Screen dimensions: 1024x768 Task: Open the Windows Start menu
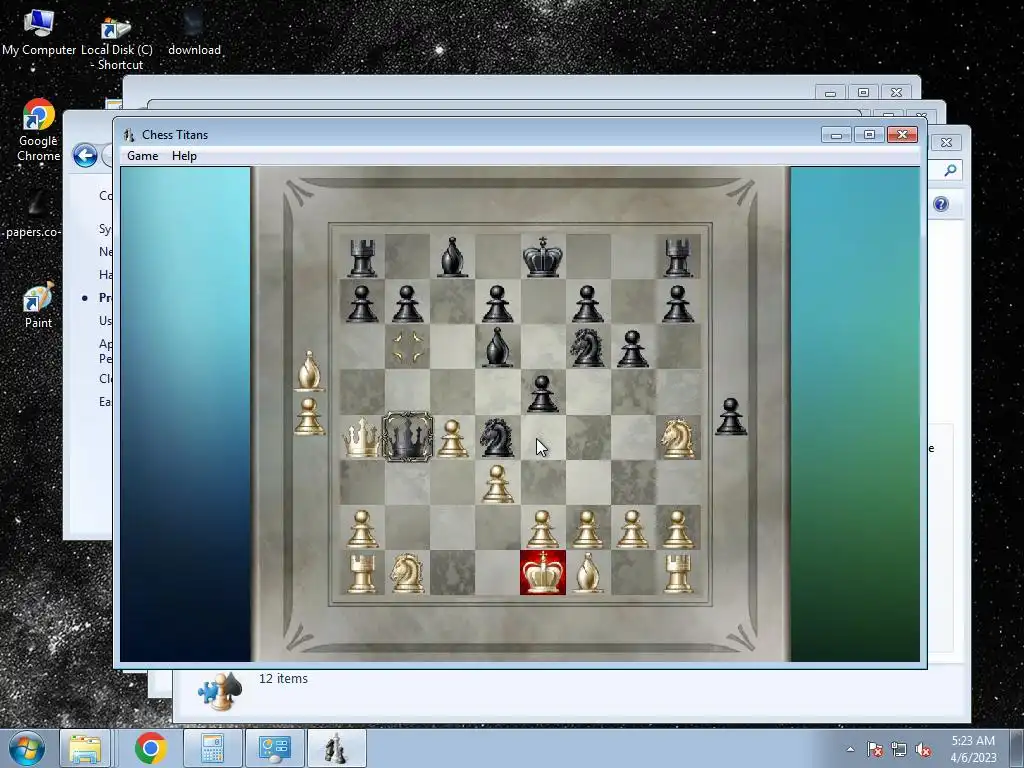26,748
